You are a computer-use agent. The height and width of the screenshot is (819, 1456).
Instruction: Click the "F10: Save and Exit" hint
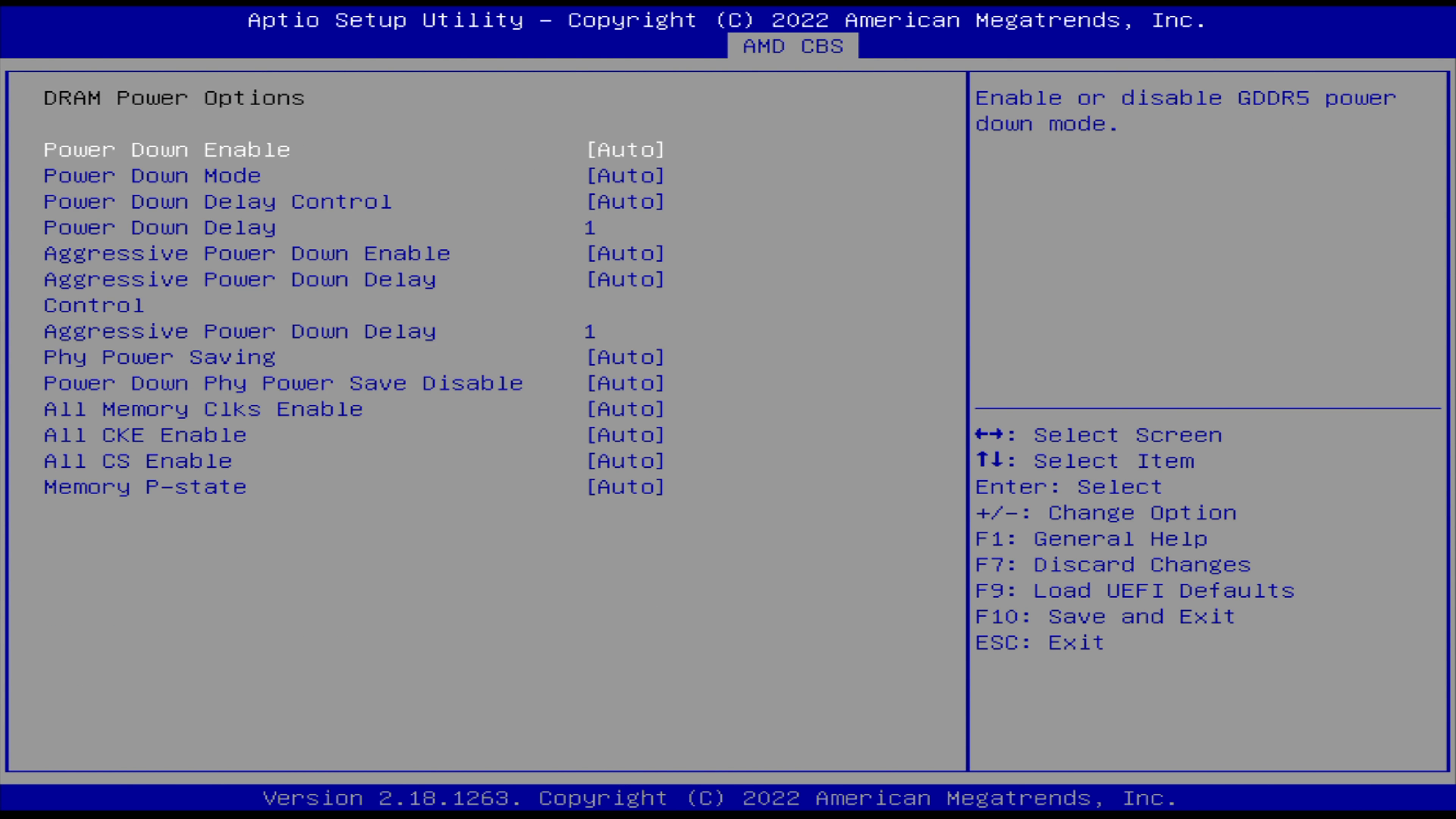[x=1106, y=617]
